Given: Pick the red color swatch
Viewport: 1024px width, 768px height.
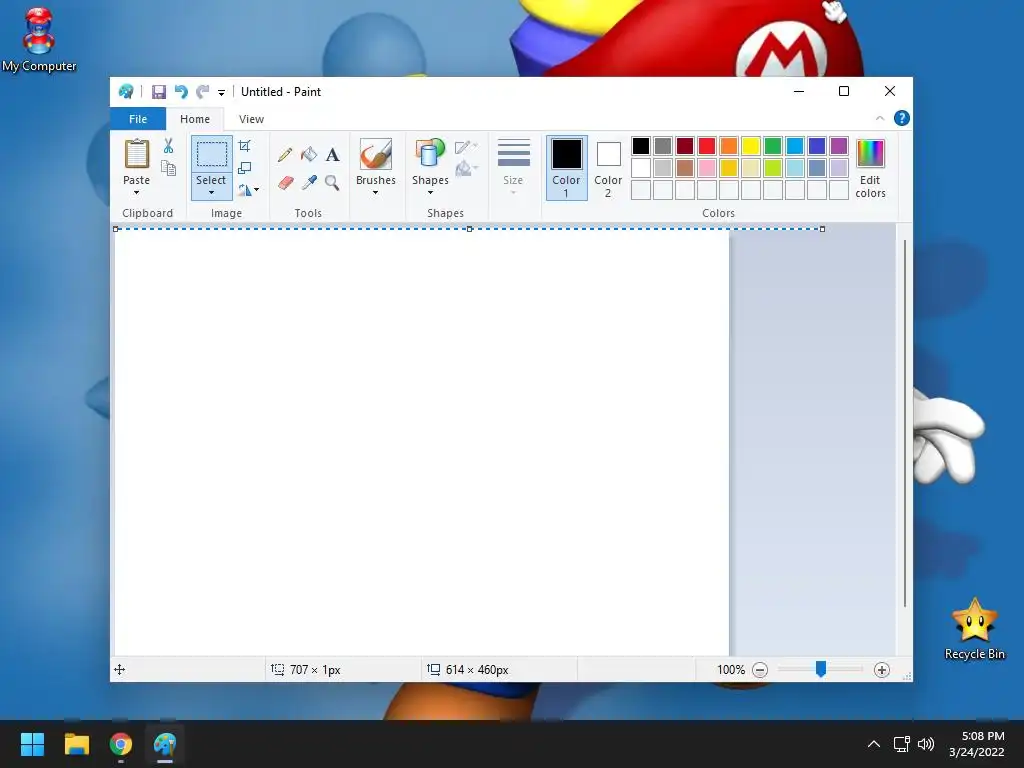Looking at the screenshot, I should (707, 146).
